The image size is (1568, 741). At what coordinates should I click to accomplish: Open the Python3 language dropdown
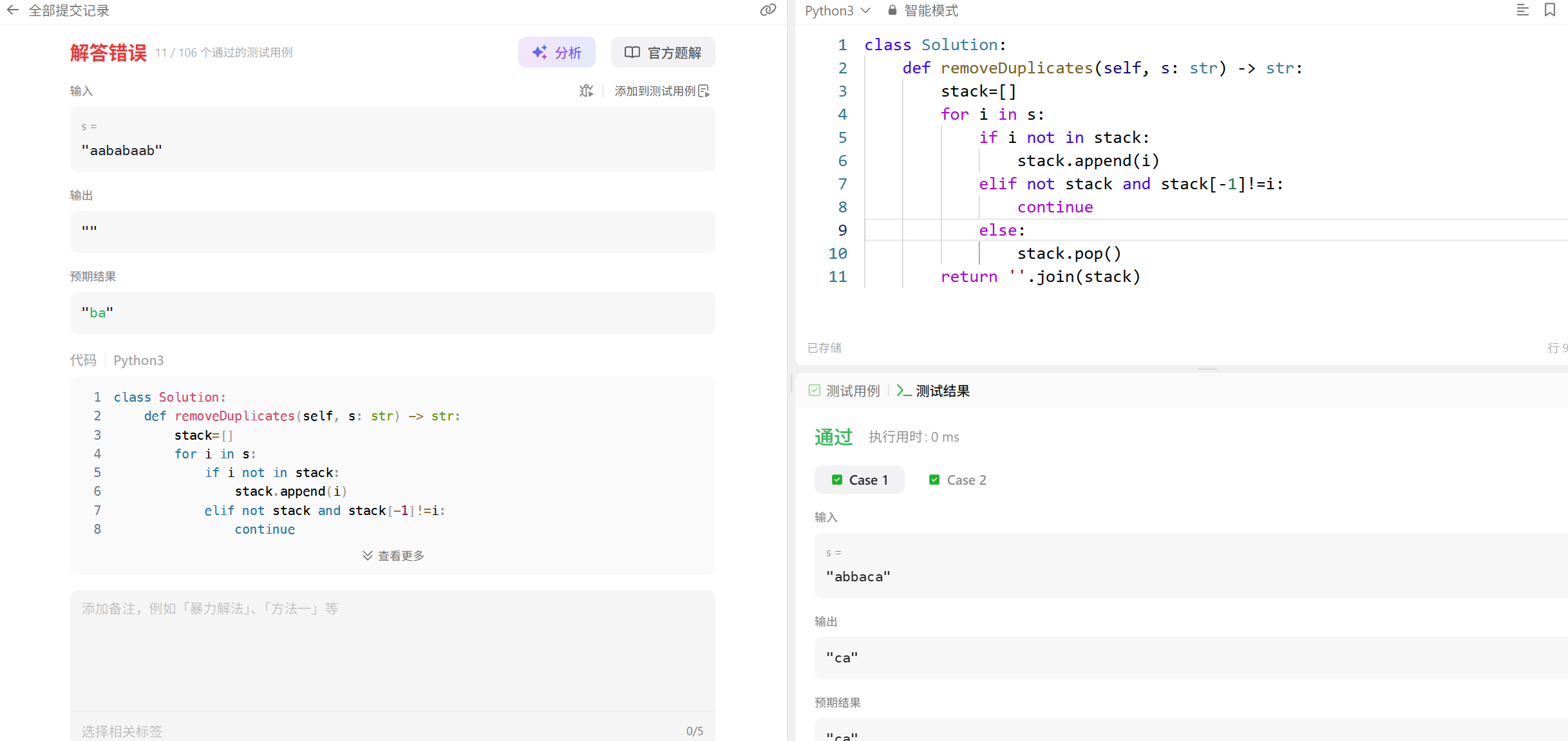(837, 10)
